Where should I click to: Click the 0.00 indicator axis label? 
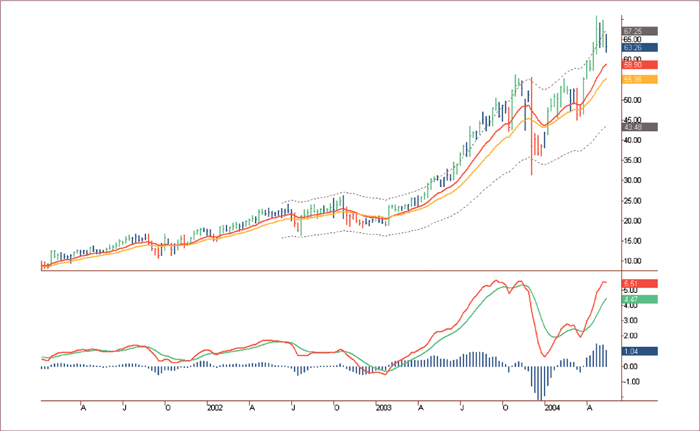(x=632, y=366)
